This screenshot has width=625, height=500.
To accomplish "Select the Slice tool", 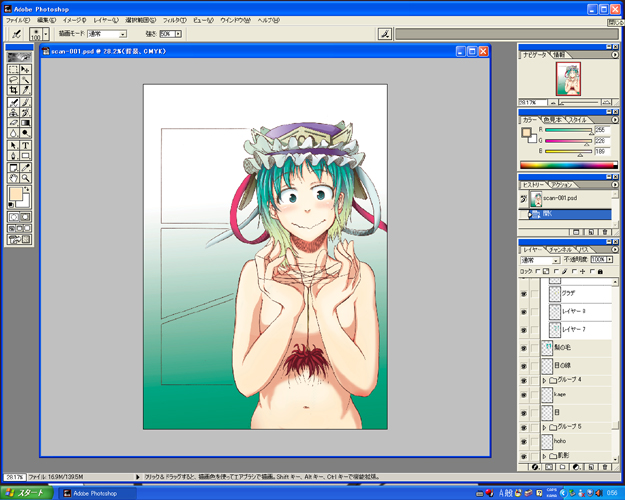I will (25, 90).
